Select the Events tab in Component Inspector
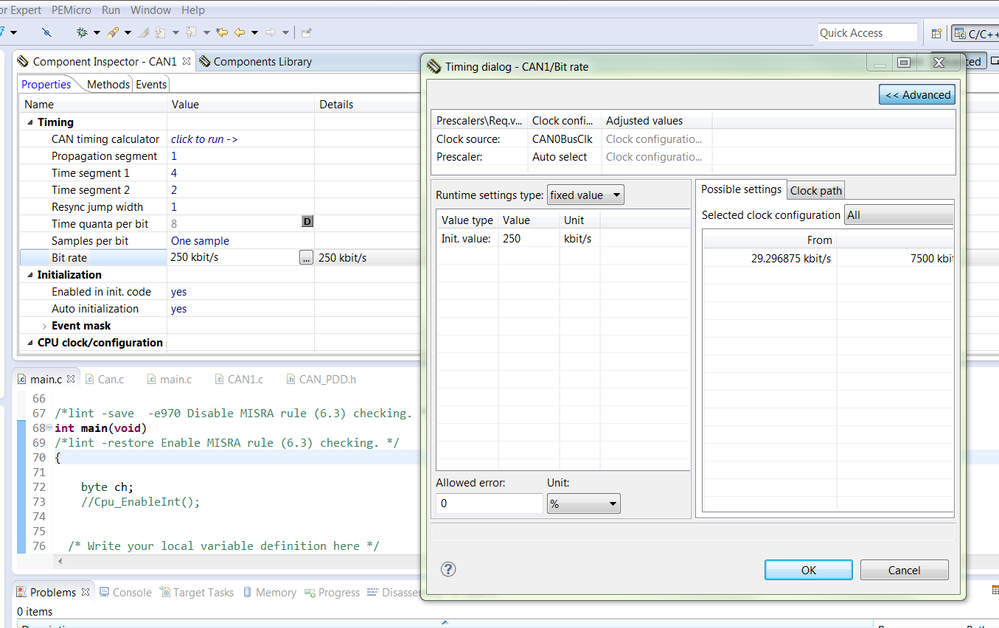Screen dimensions: 999x628 pos(151,84)
